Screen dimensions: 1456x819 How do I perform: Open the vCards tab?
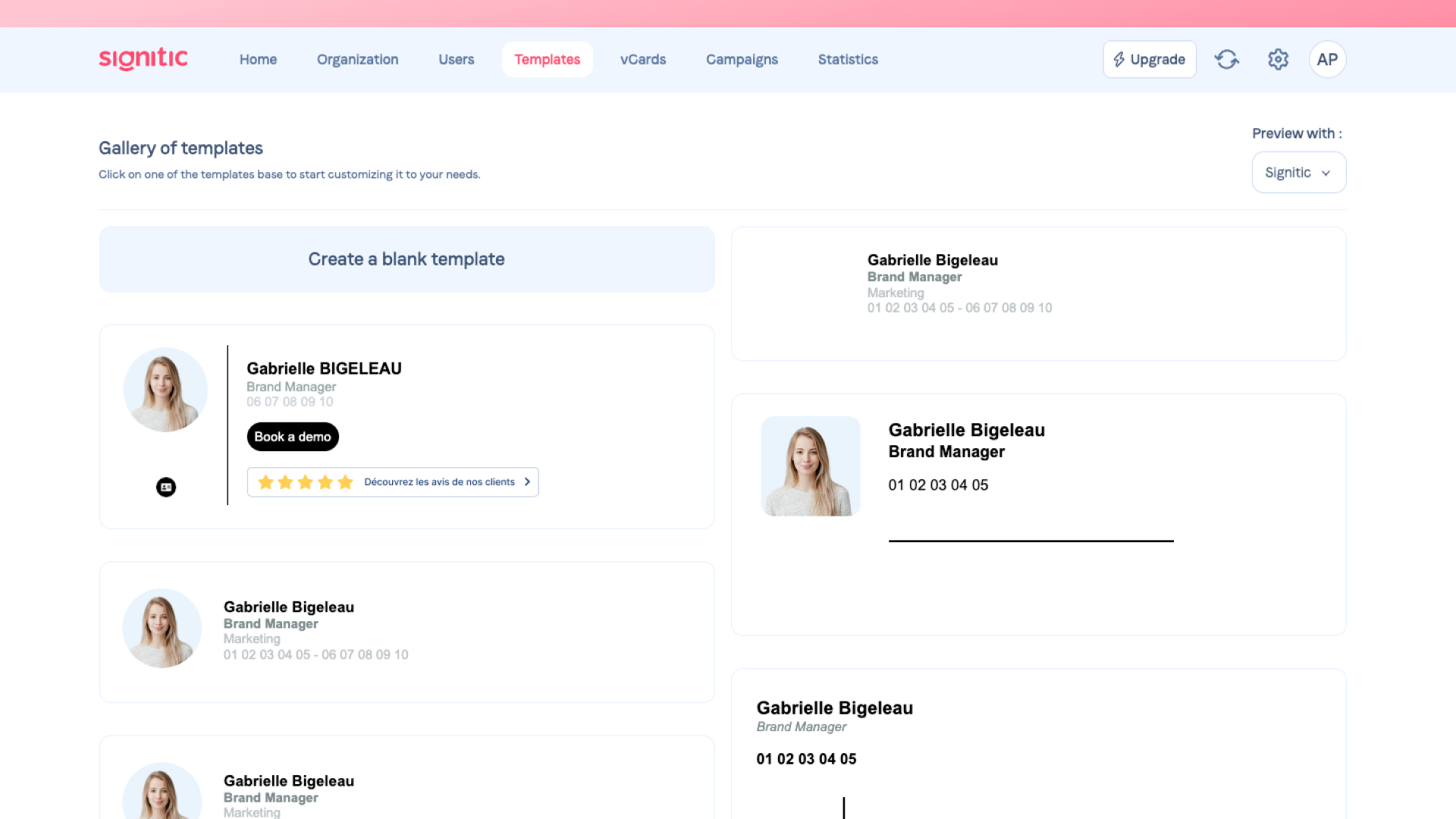pos(642,59)
